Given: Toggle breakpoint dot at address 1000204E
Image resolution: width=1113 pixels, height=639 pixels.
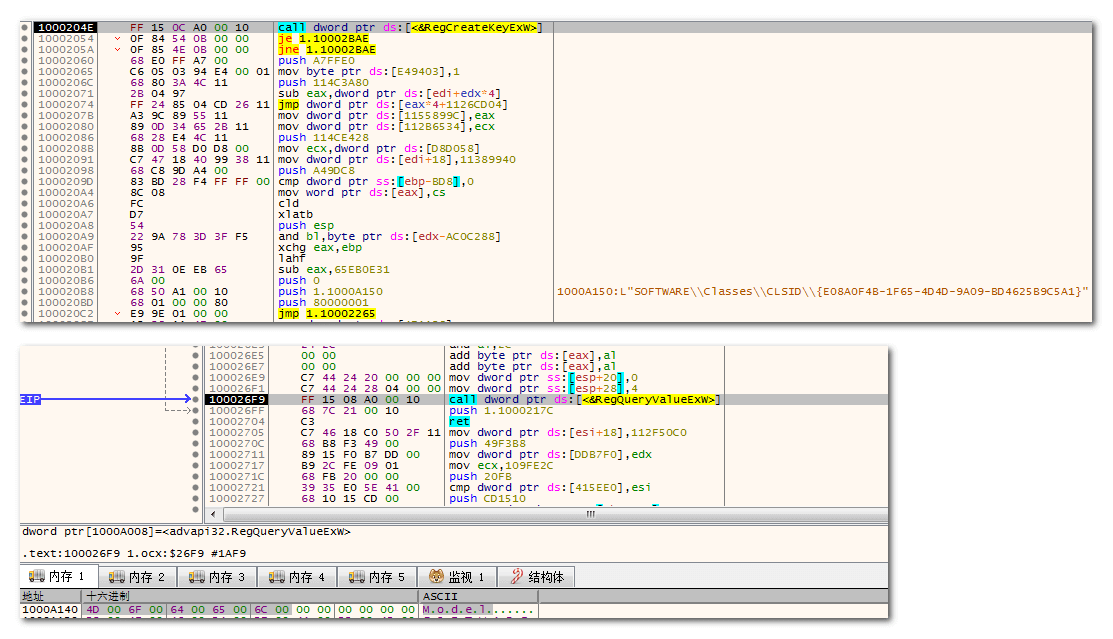Looking at the screenshot, I should 25,28.
